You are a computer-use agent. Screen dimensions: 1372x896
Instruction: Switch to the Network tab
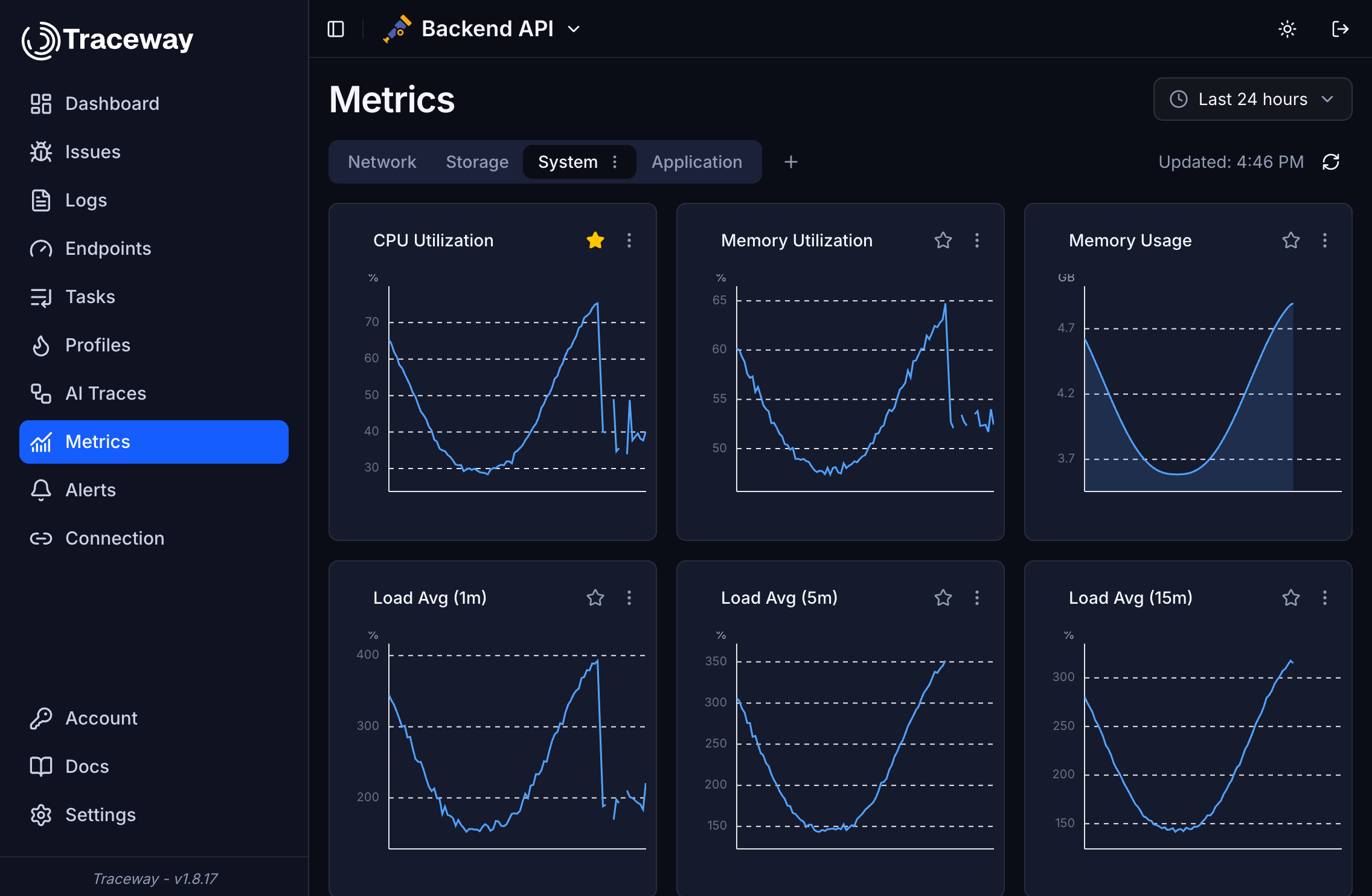382,162
